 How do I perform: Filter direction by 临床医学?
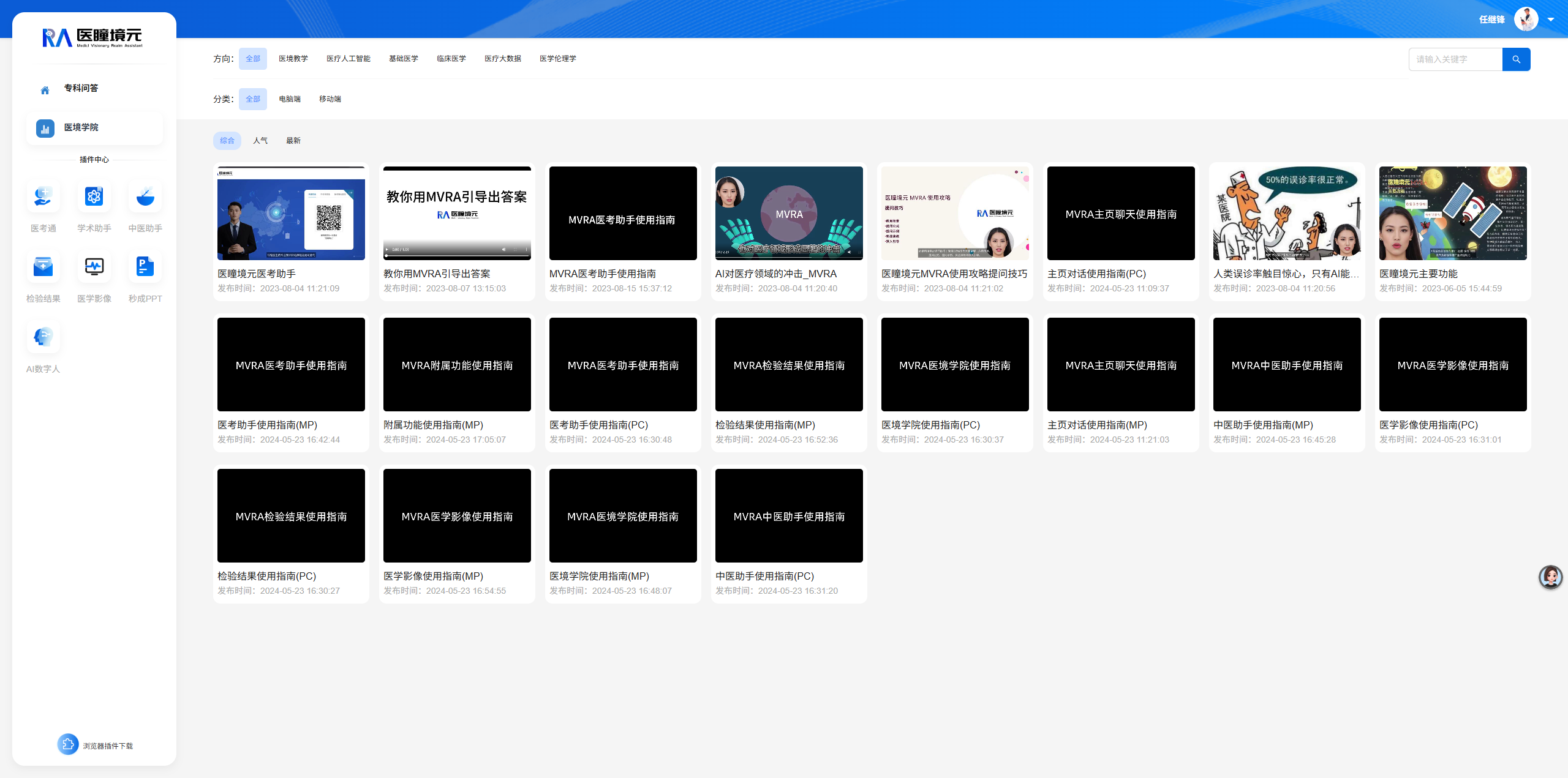click(x=451, y=59)
